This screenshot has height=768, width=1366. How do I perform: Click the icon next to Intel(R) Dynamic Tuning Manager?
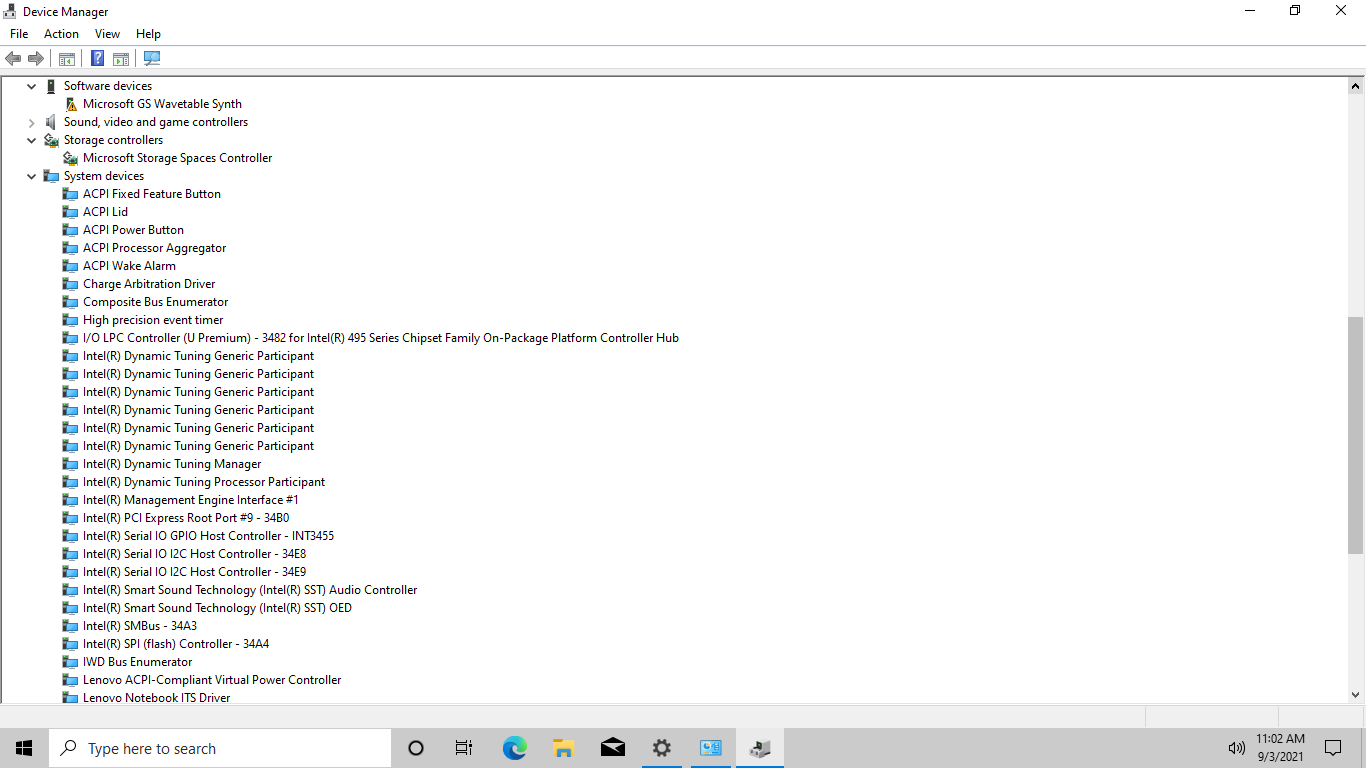tap(71, 464)
